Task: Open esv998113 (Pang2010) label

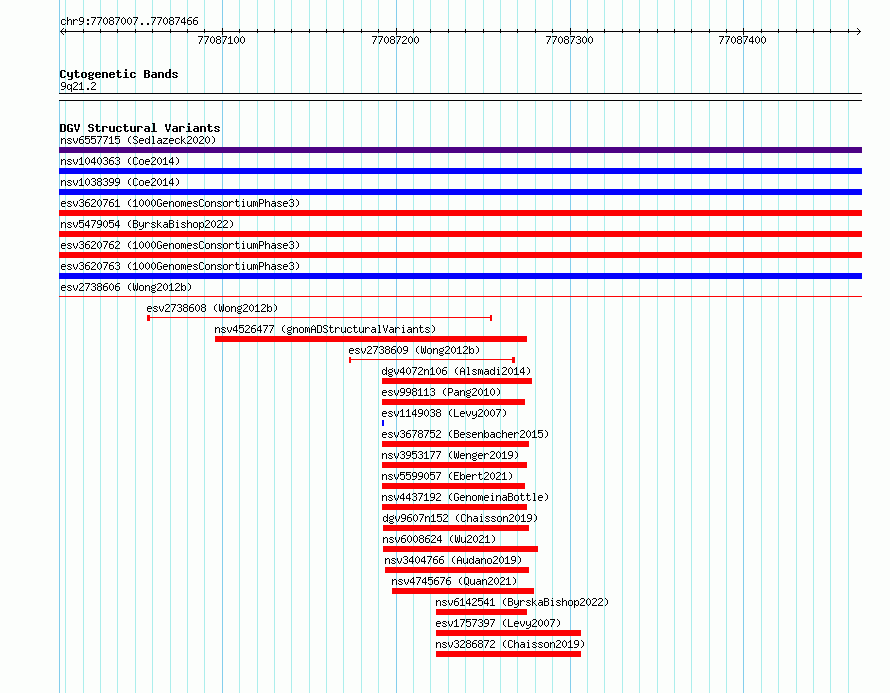Action: [442, 392]
